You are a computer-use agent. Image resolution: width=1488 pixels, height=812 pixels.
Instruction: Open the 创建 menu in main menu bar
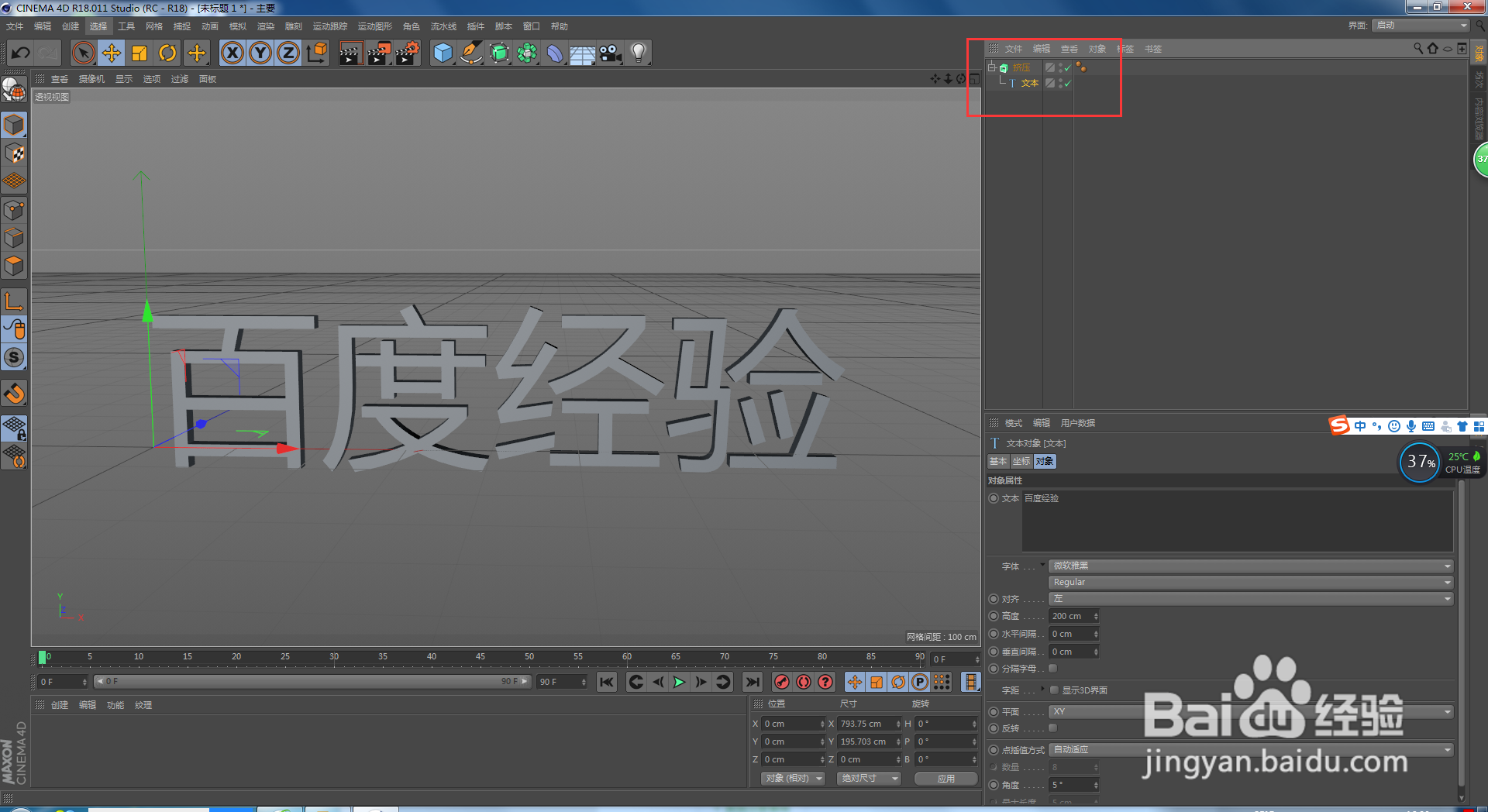point(71,26)
